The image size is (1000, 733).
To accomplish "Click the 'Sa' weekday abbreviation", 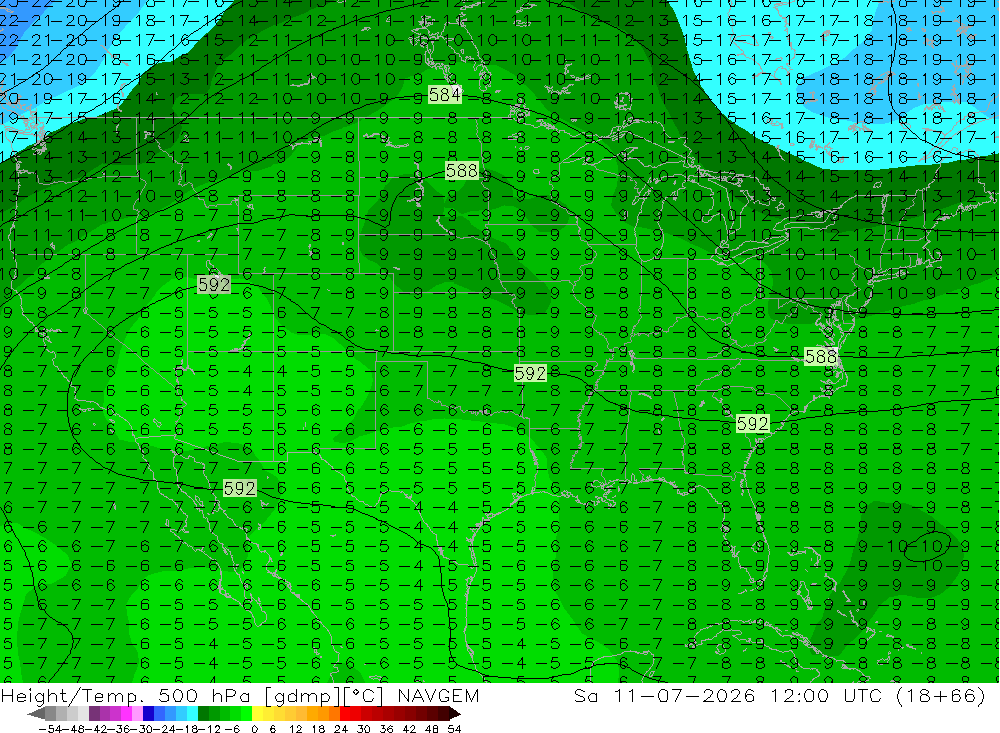I will pyautogui.click(x=587, y=695).
